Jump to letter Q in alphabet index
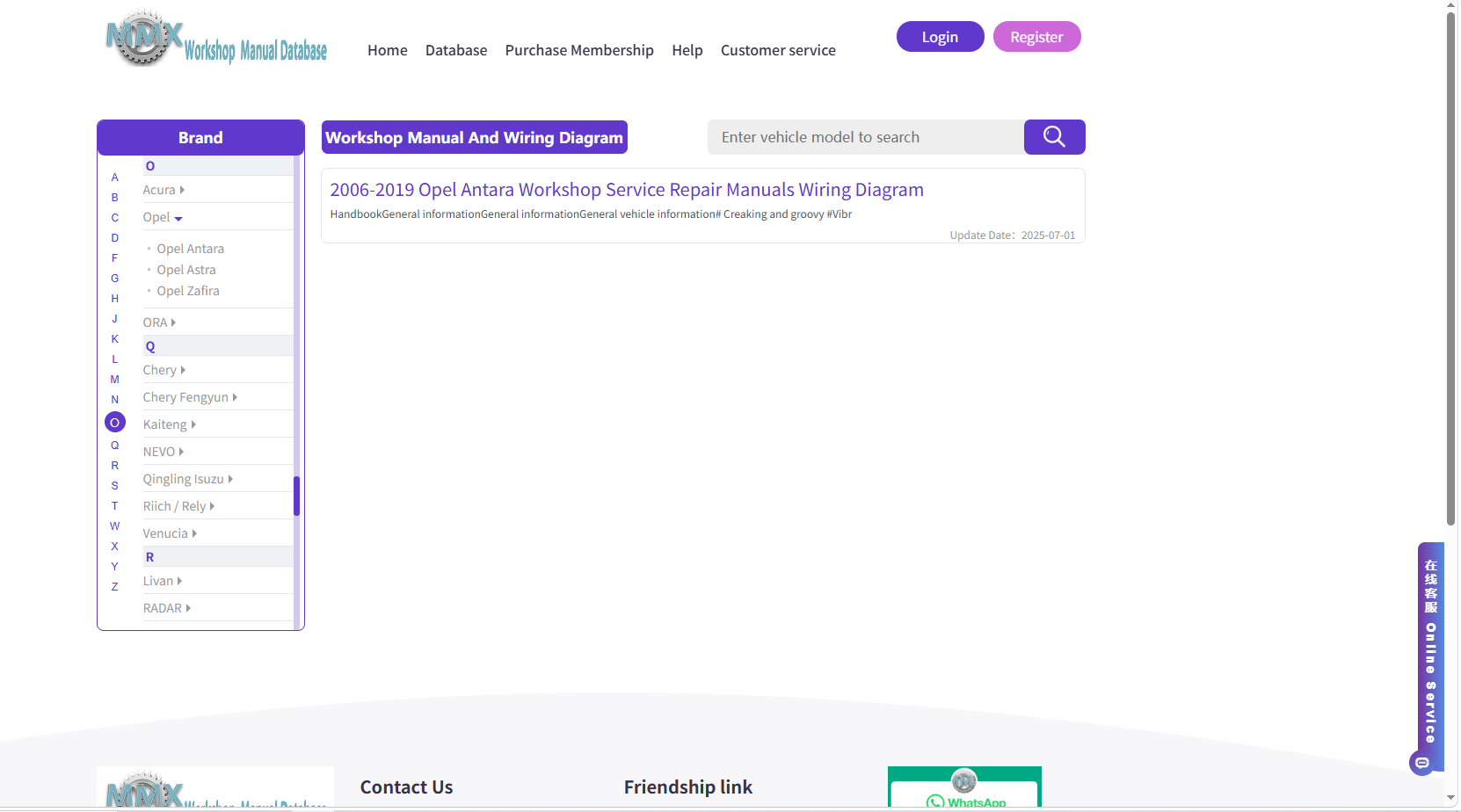 point(114,446)
